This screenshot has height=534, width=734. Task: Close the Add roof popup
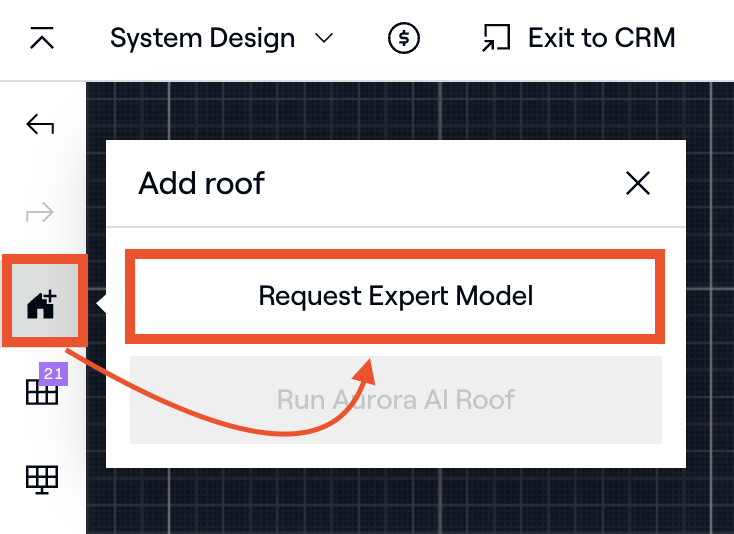coord(638,183)
